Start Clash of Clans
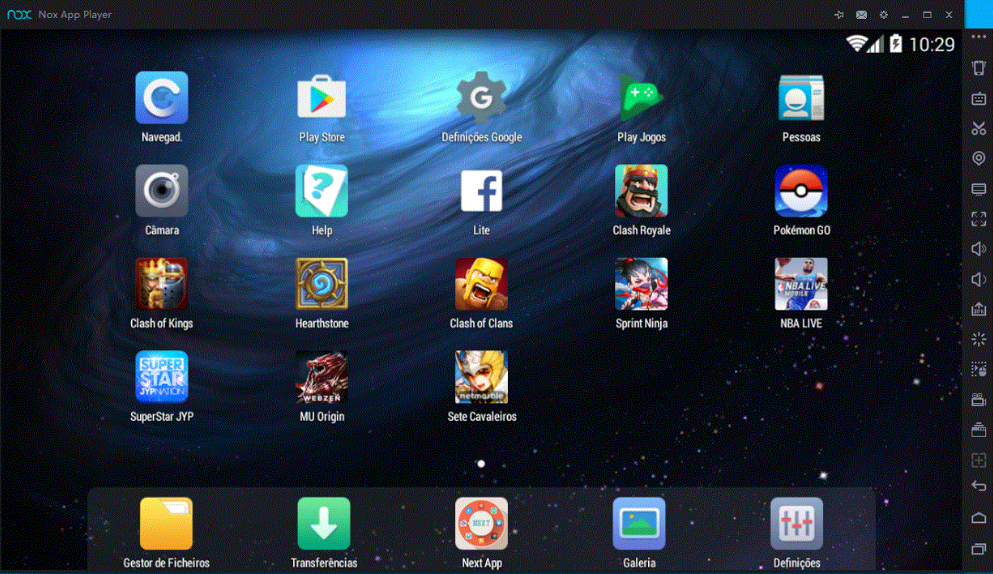This screenshot has width=993, height=574. pyautogui.click(x=481, y=284)
